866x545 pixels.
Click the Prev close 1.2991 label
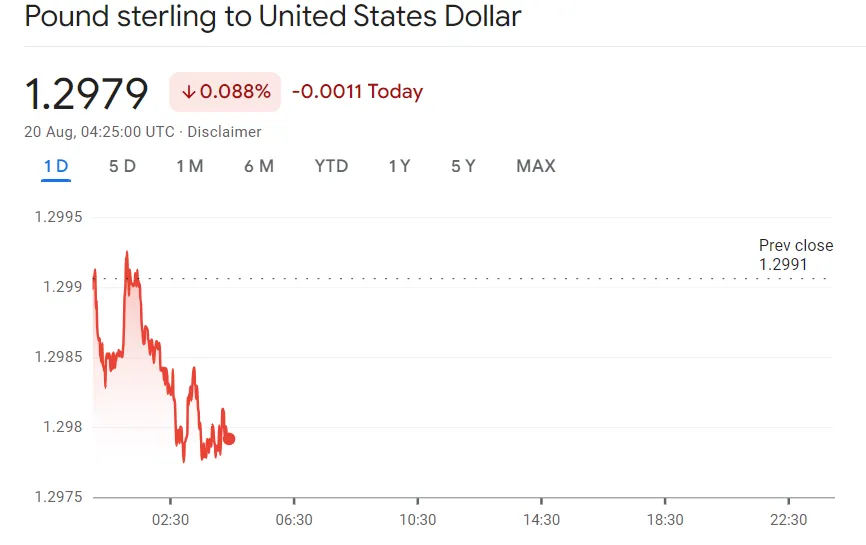(x=795, y=255)
